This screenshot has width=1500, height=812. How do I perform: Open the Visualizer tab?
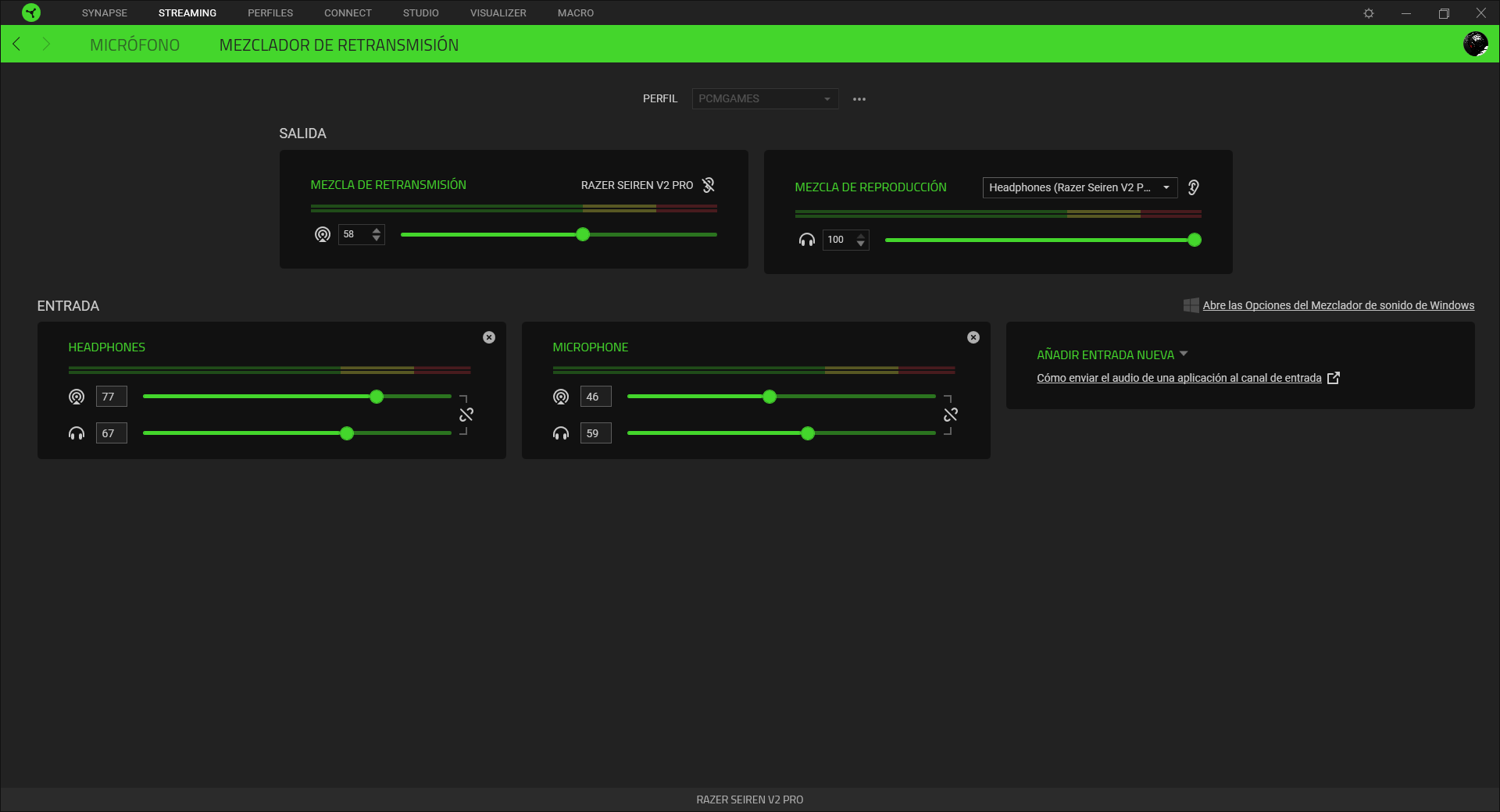click(498, 13)
